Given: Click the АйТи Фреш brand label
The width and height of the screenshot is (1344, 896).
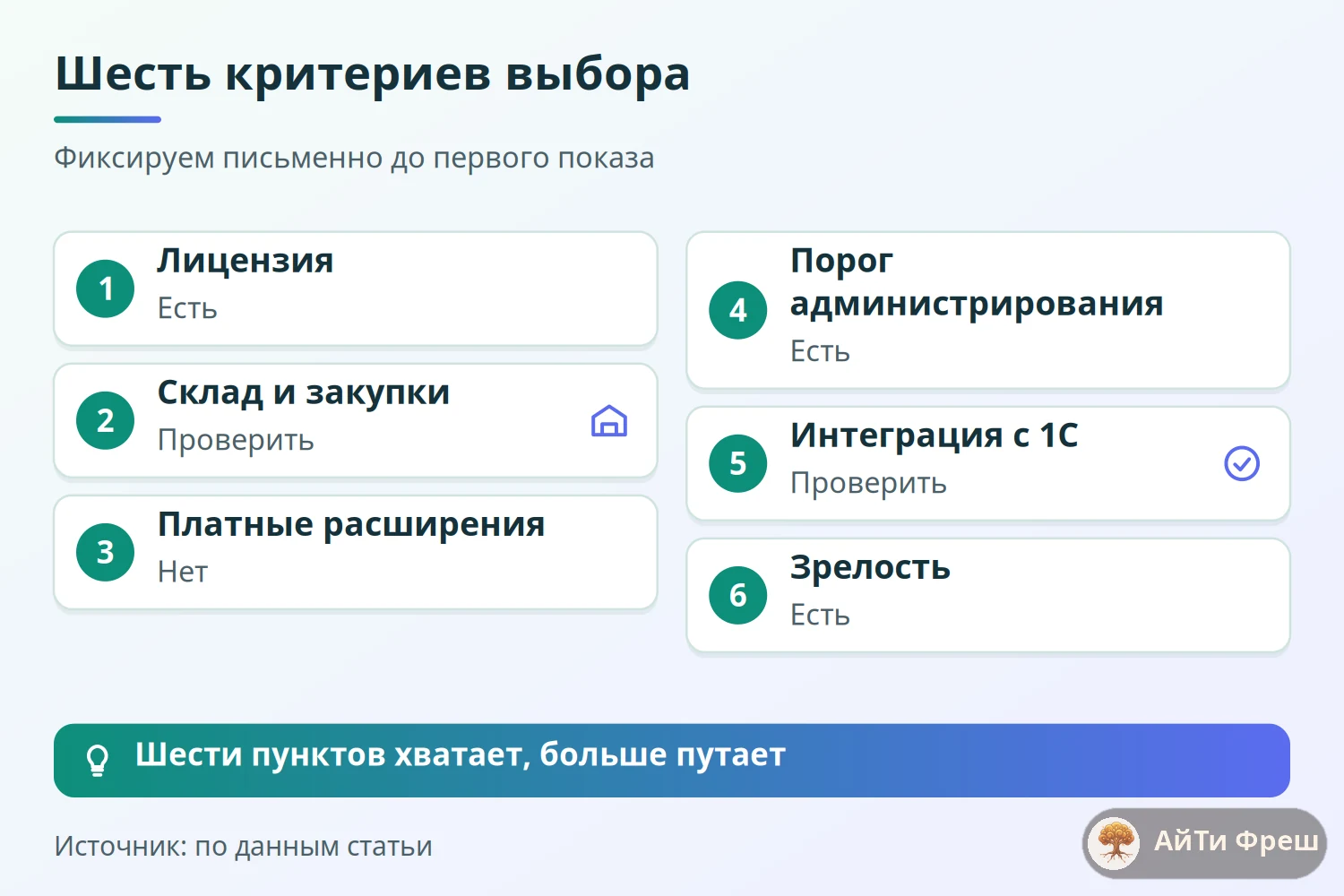Looking at the screenshot, I should (1236, 840).
